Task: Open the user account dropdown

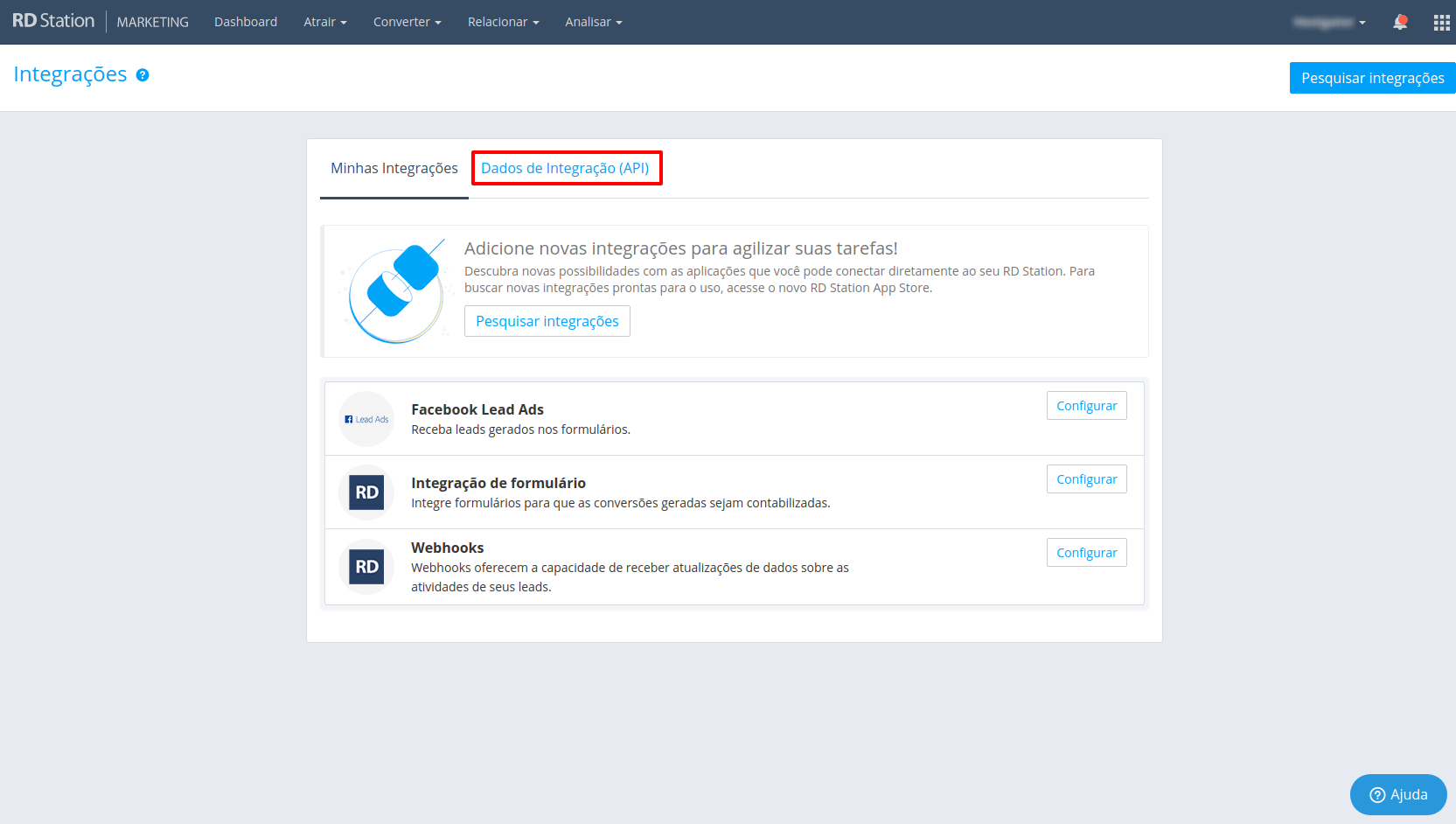Action: pos(1329,22)
